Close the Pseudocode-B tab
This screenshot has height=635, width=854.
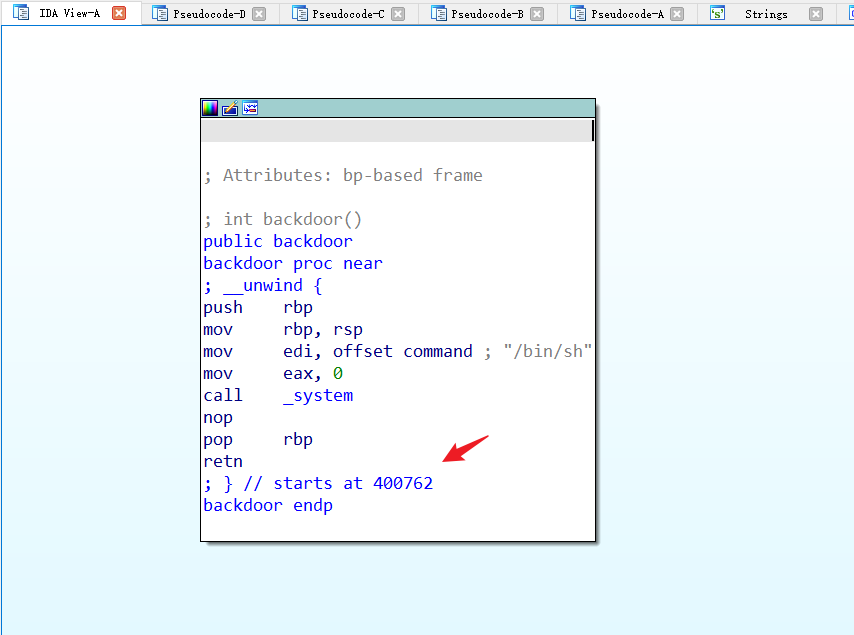coord(538,14)
